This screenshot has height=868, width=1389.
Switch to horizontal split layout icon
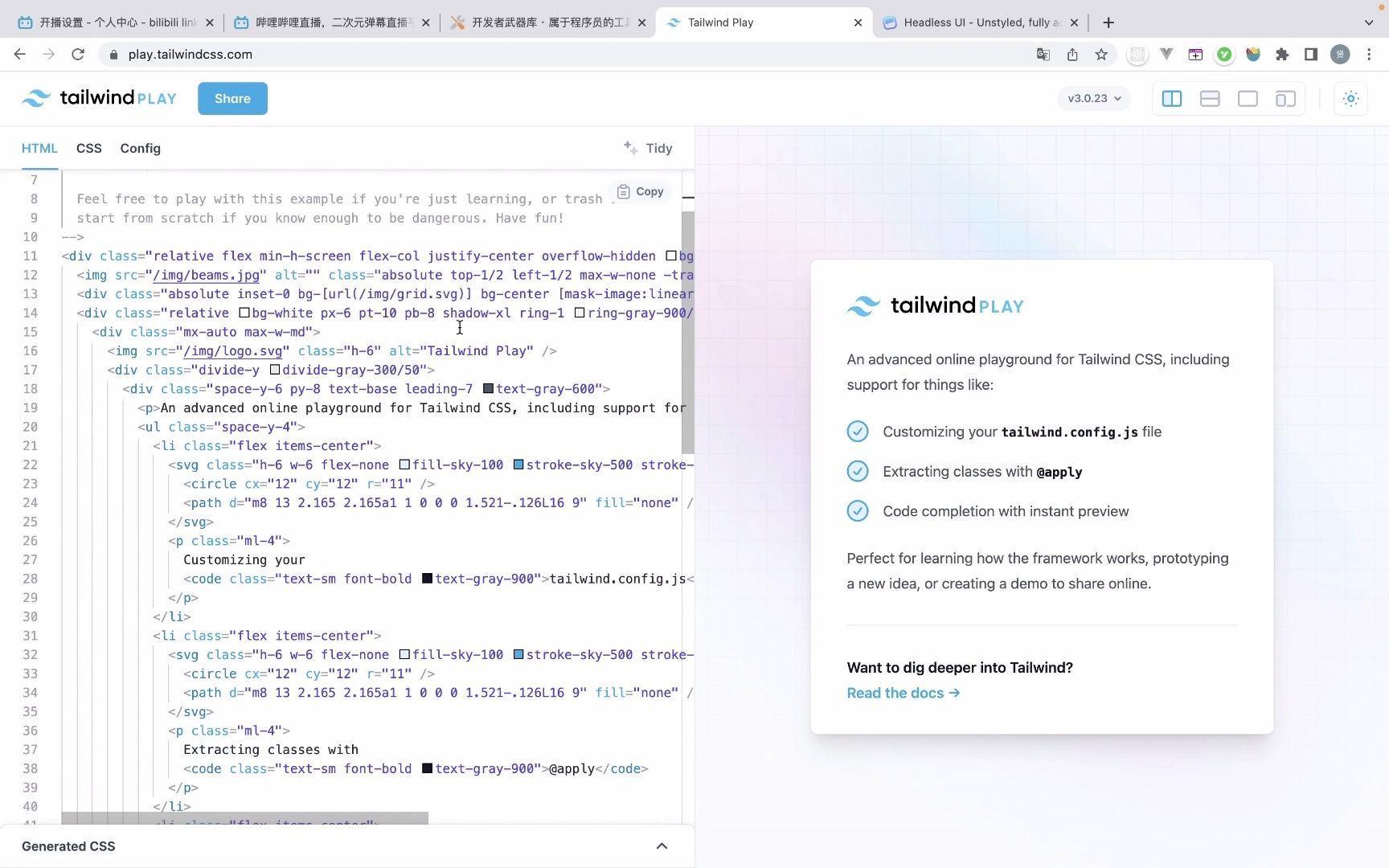(x=1210, y=98)
